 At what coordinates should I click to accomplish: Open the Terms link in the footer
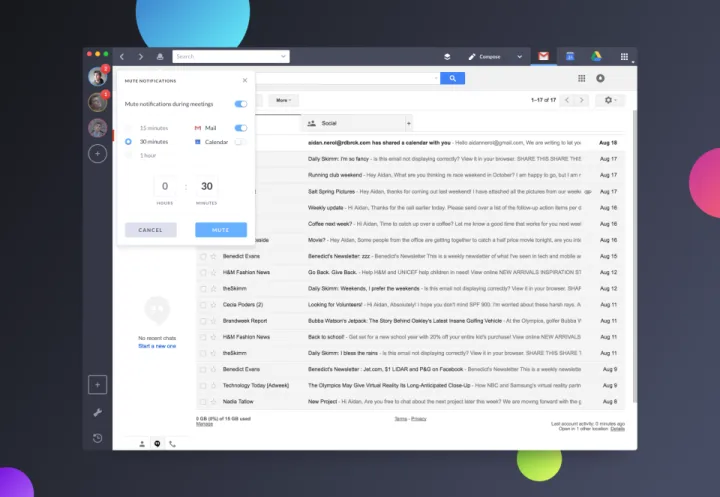click(400, 418)
